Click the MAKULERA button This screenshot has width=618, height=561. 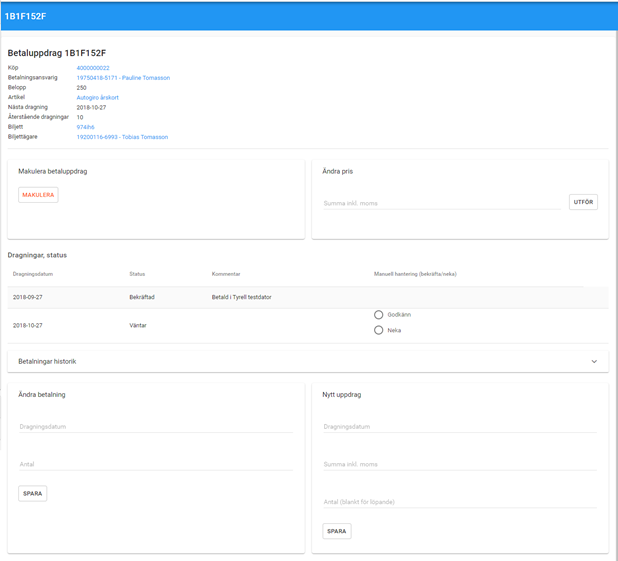coord(38,195)
